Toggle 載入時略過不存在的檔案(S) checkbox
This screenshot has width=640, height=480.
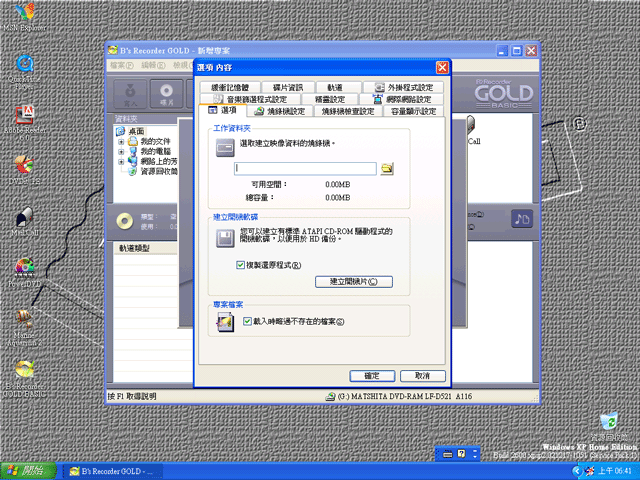pyautogui.click(x=247, y=321)
